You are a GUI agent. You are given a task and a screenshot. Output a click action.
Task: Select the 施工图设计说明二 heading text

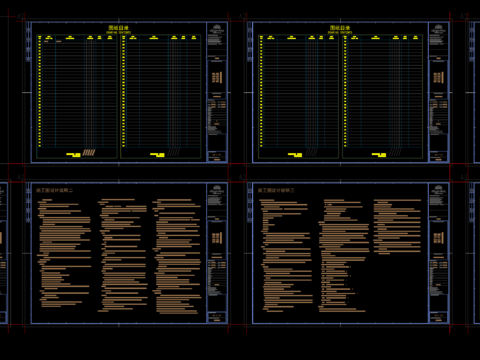coord(55,190)
